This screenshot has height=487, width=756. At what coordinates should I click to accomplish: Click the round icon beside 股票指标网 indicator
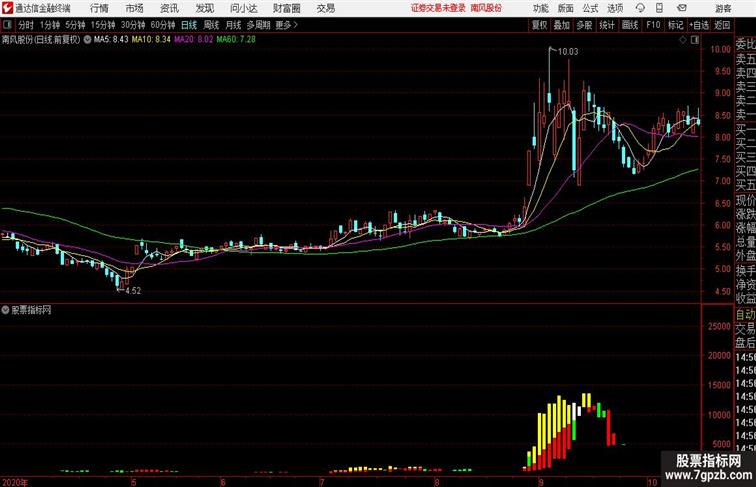pyautogui.click(x=5, y=310)
